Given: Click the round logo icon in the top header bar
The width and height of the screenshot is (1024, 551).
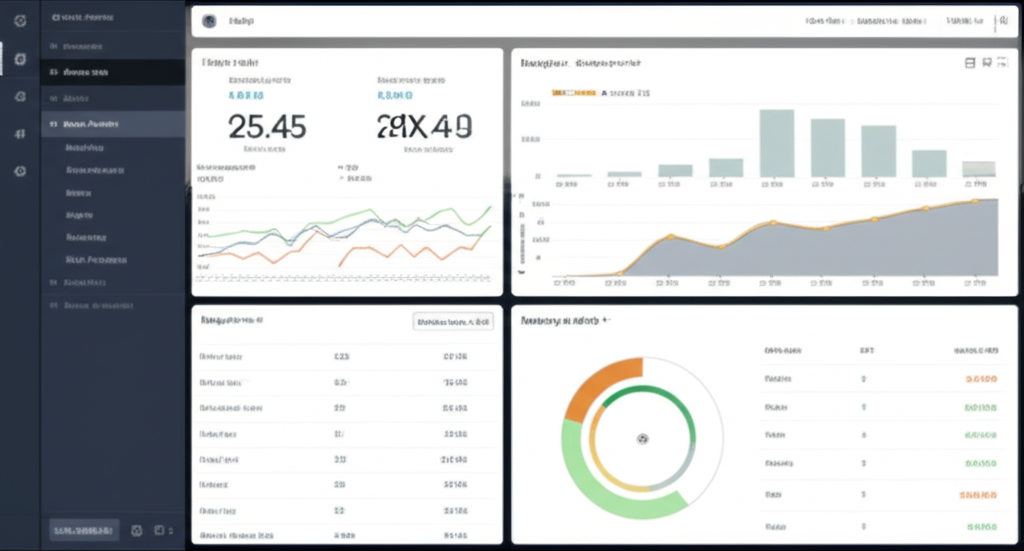Looking at the screenshot, I should [209, 21].
